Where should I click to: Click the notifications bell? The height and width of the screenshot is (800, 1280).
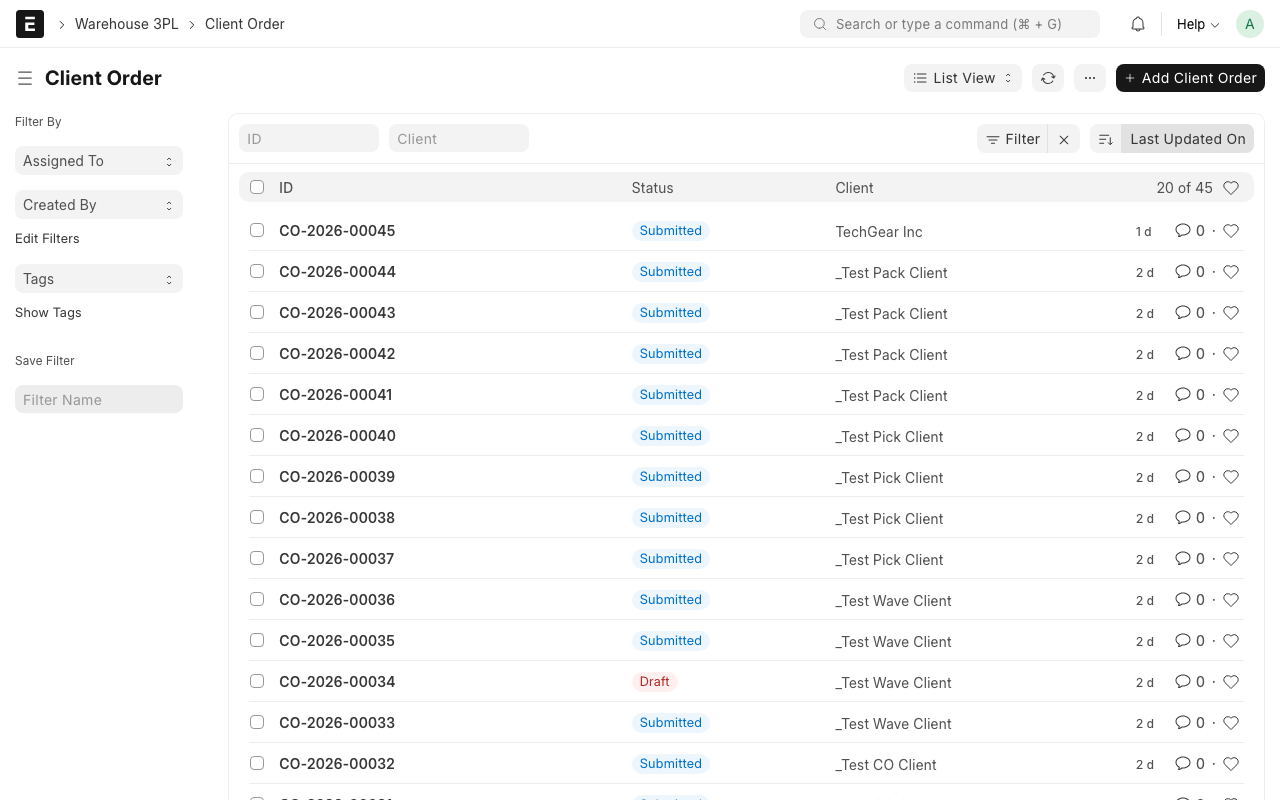pos(1137,23)
